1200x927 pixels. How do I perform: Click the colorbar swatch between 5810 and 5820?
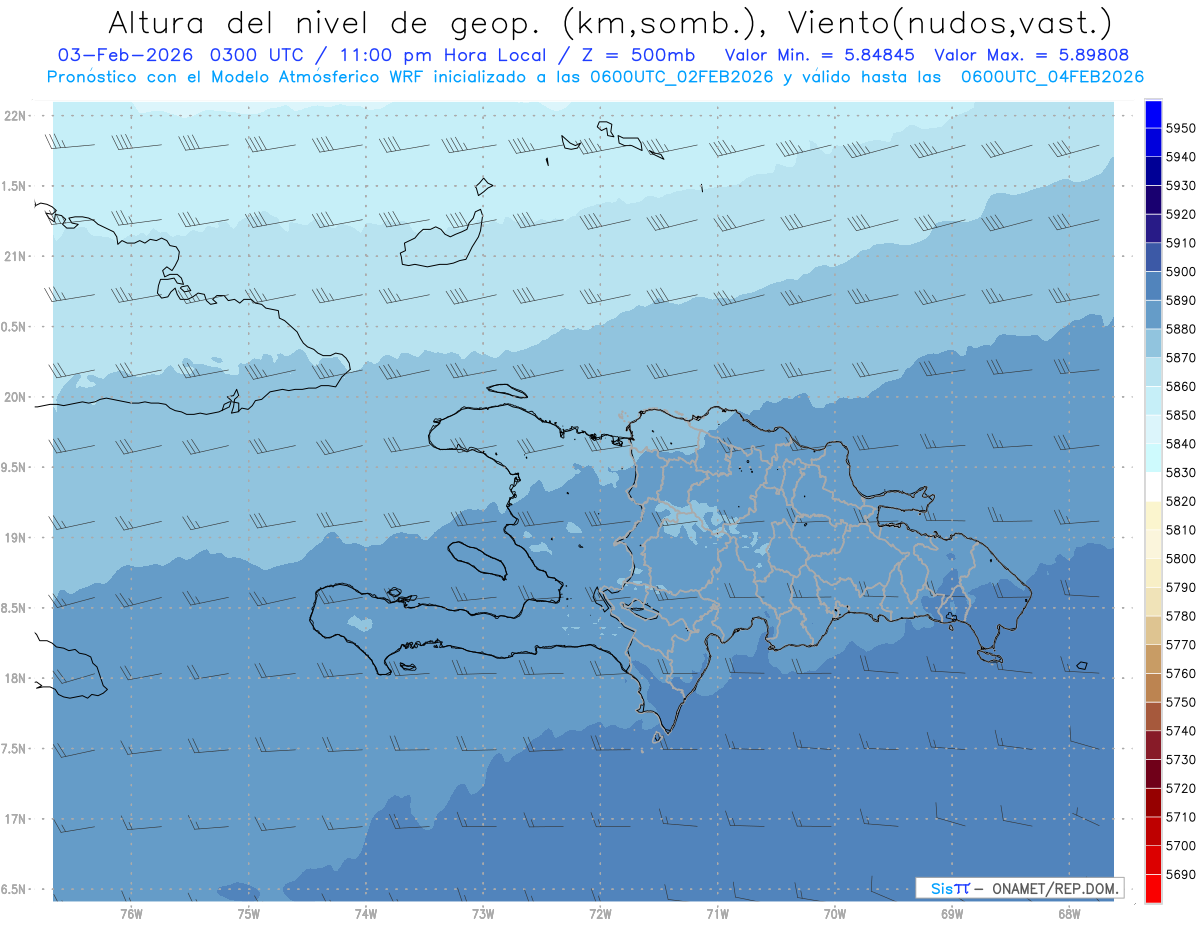click(x=1153, y=515)
